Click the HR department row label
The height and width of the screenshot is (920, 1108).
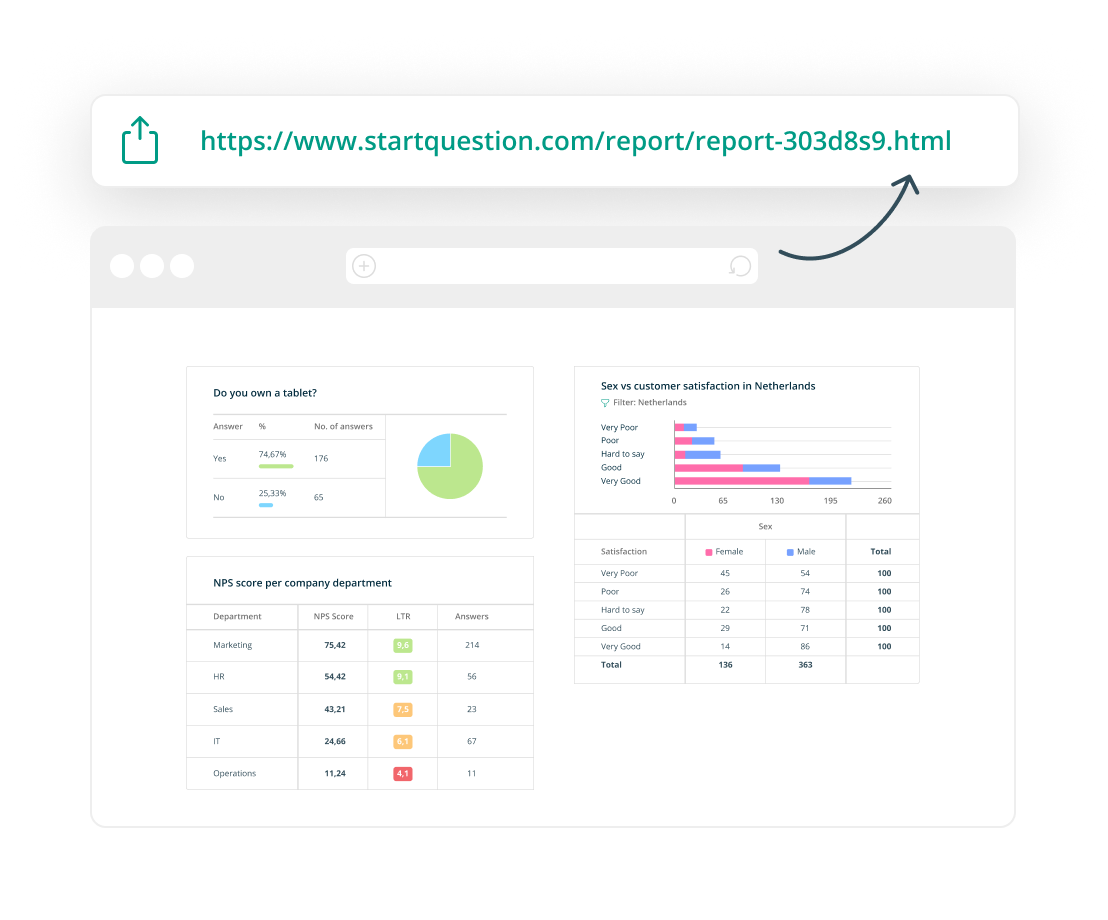click(x=219, y=677)
